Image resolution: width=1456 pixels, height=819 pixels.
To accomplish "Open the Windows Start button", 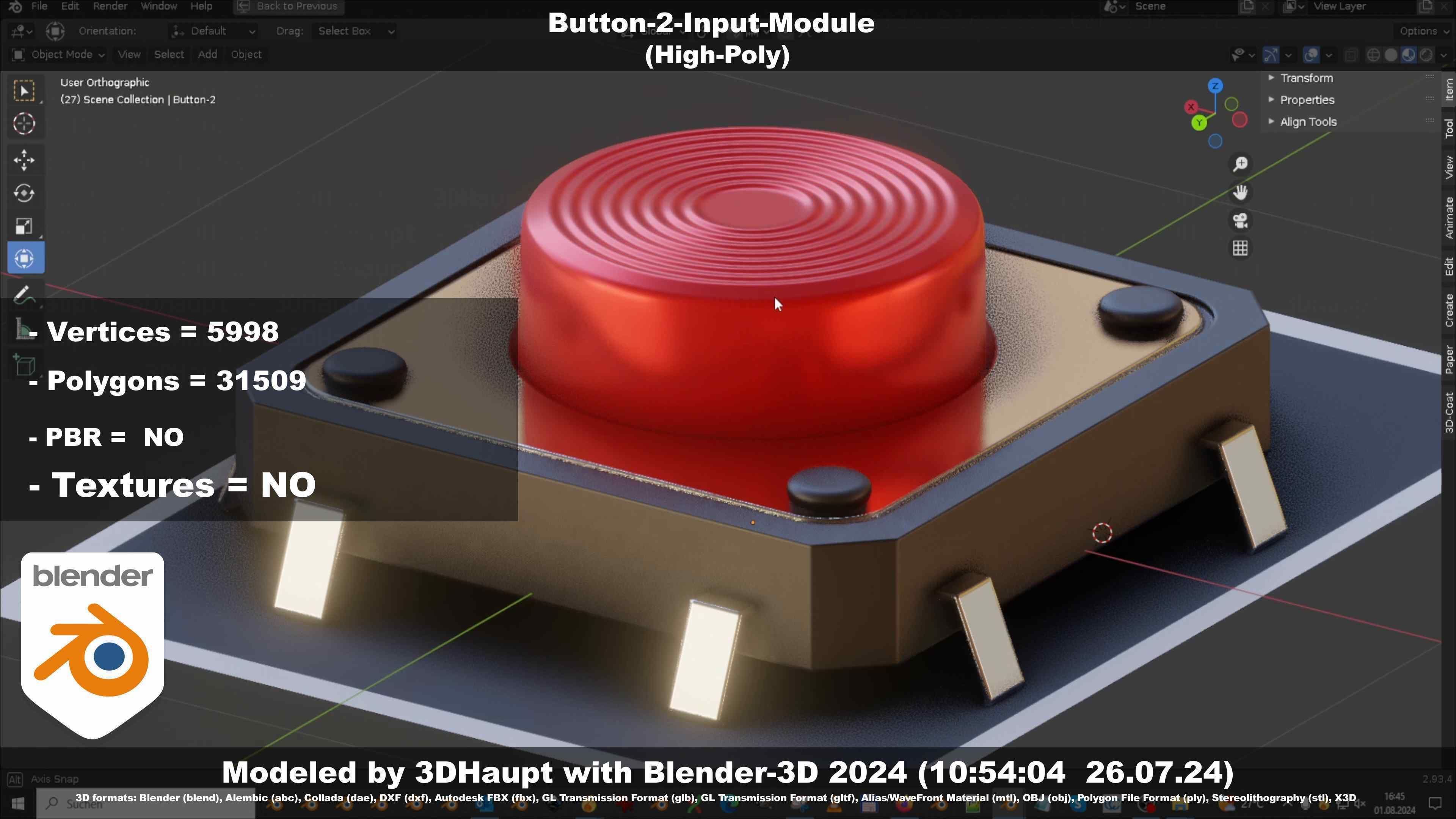I will (17, 803).
